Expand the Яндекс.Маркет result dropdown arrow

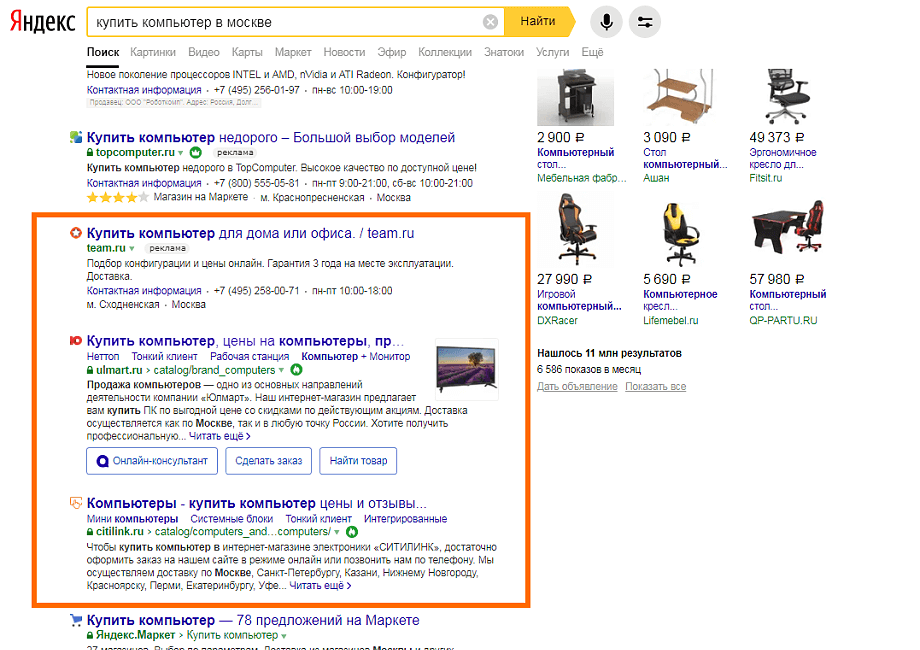(x=284, y=636)
